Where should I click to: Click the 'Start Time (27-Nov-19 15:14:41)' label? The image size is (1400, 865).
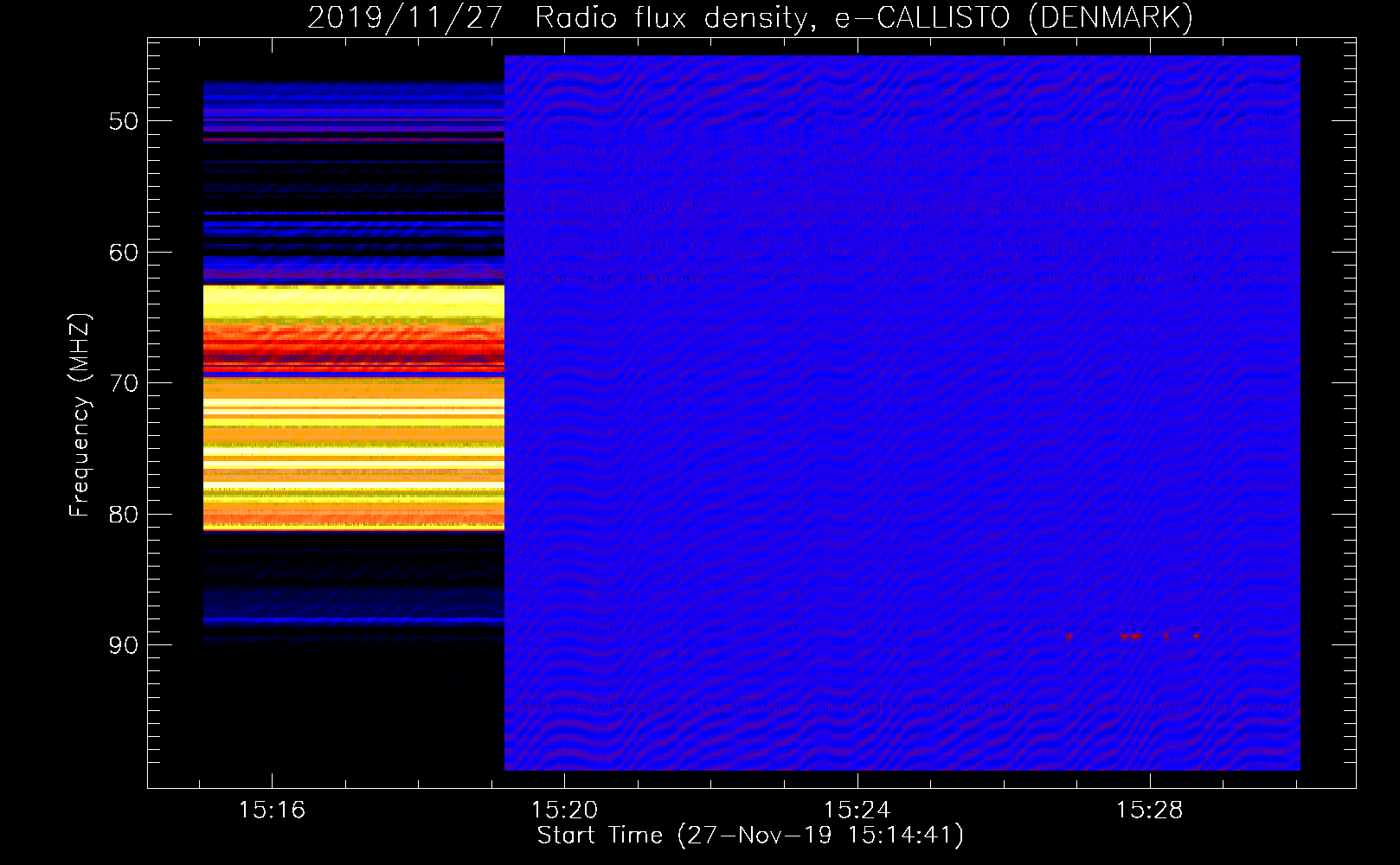pyautogui.click(x=750, y=836)
